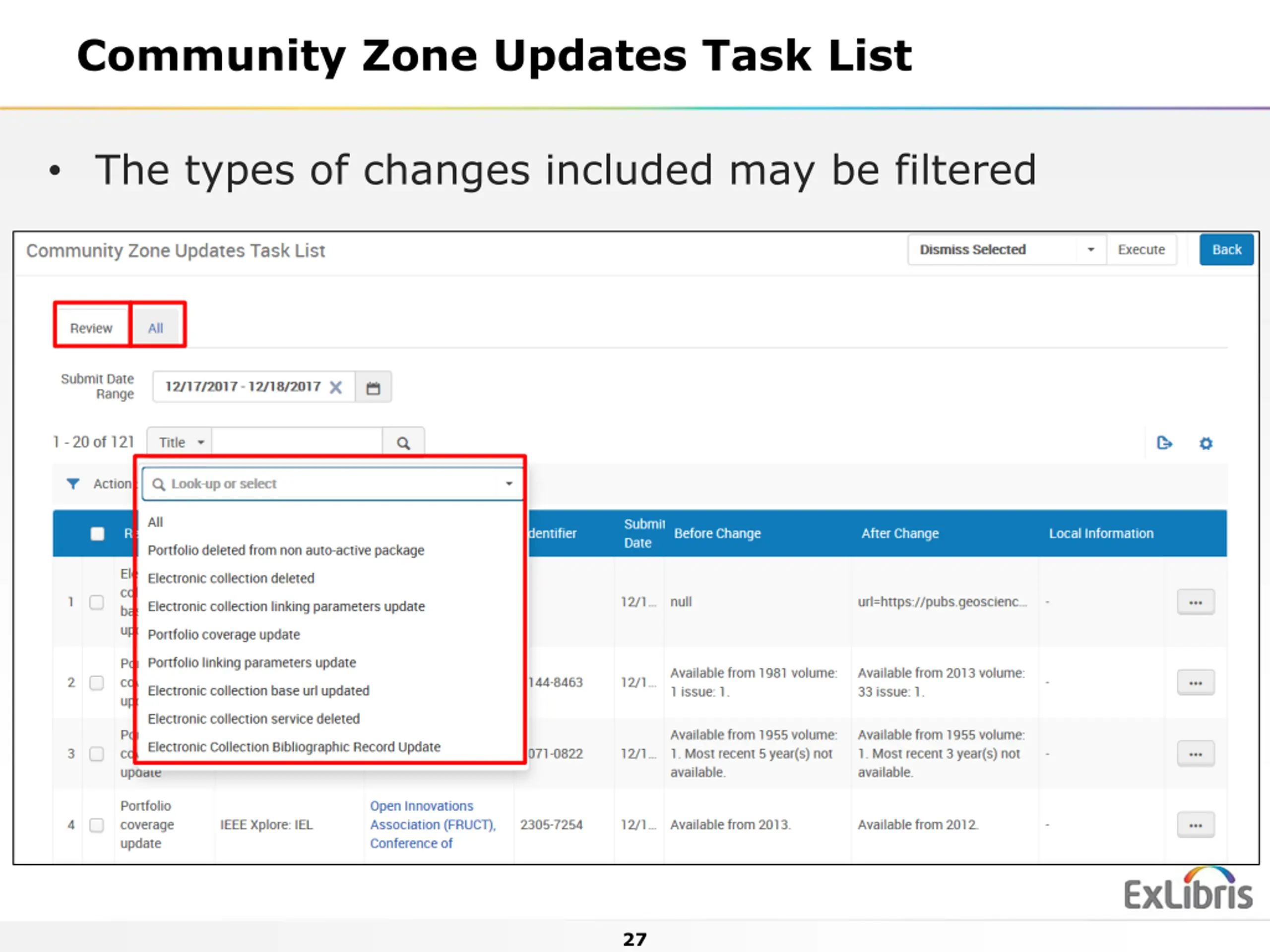Click the Execute button

click(x=1142, y=249)
